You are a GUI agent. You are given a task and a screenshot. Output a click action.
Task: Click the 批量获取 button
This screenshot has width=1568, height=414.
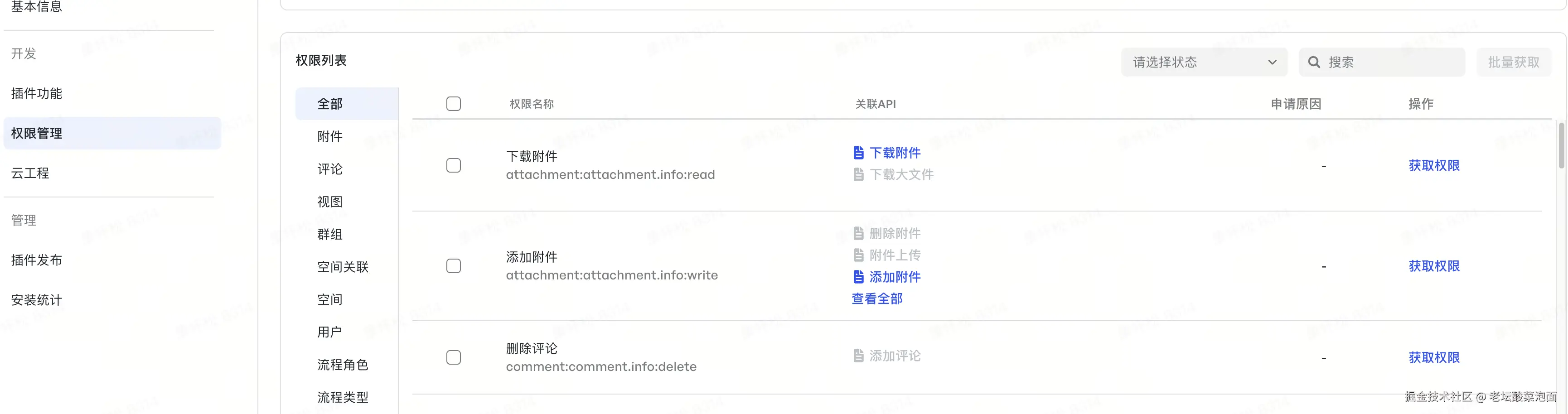coord(1513,62)
